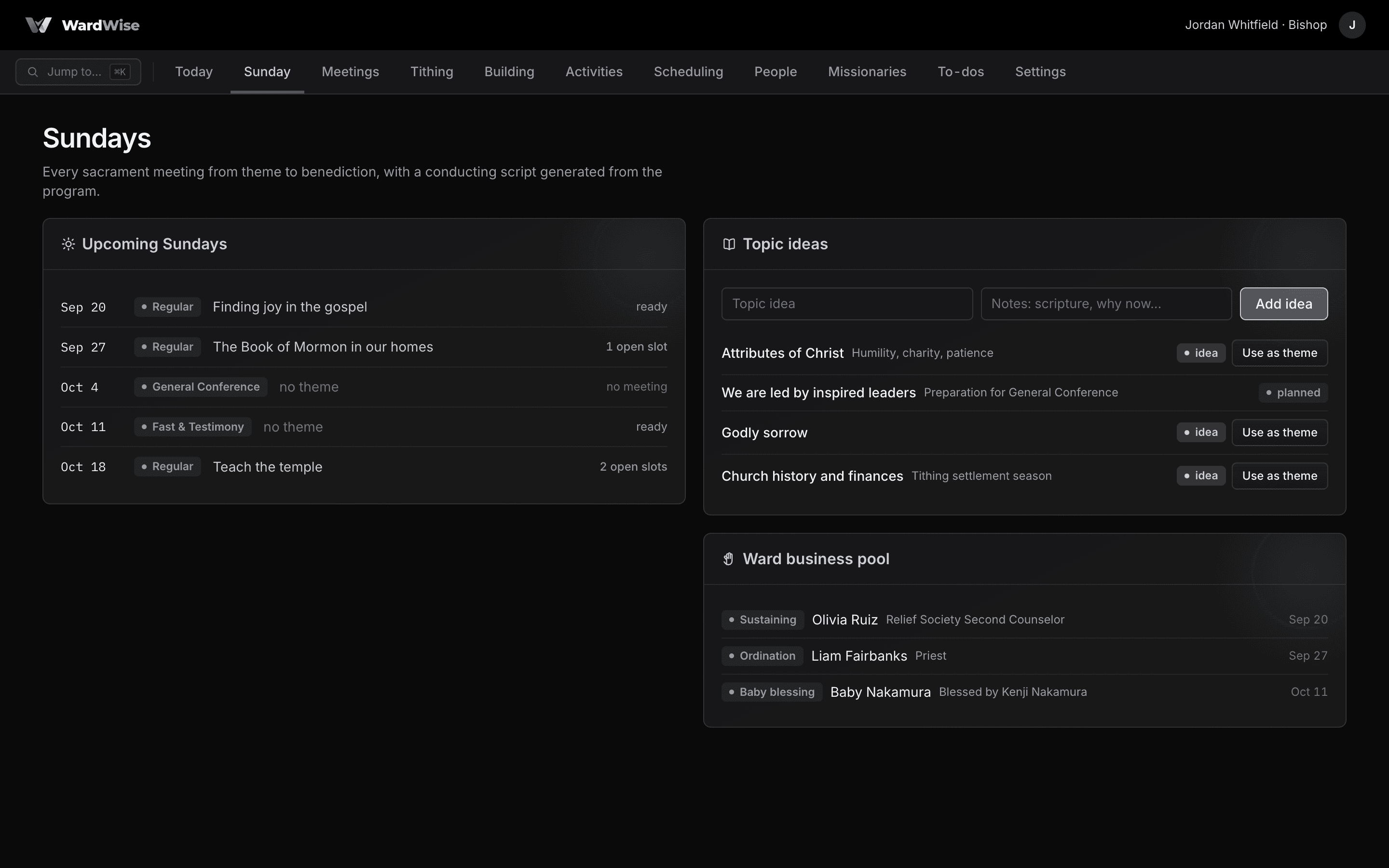
Task: Click We are led by inspired leaders topic
Action: [818, 393]
